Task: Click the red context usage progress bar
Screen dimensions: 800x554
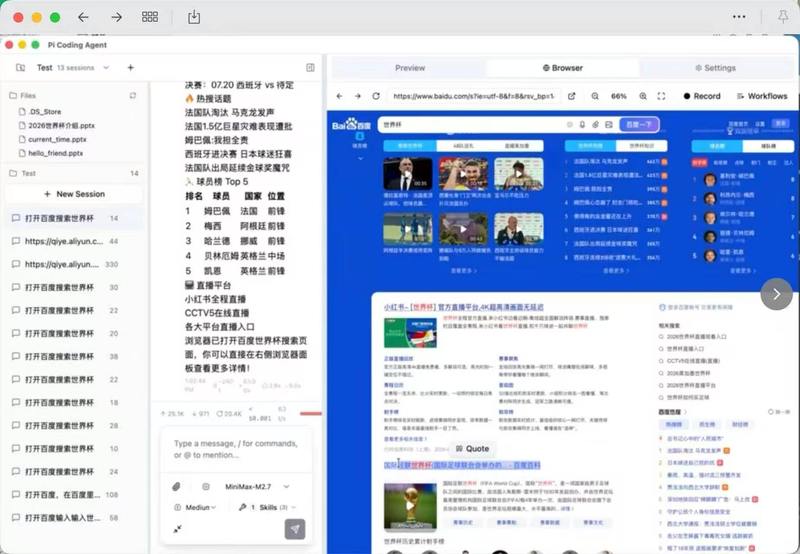Action: (311, 414)
